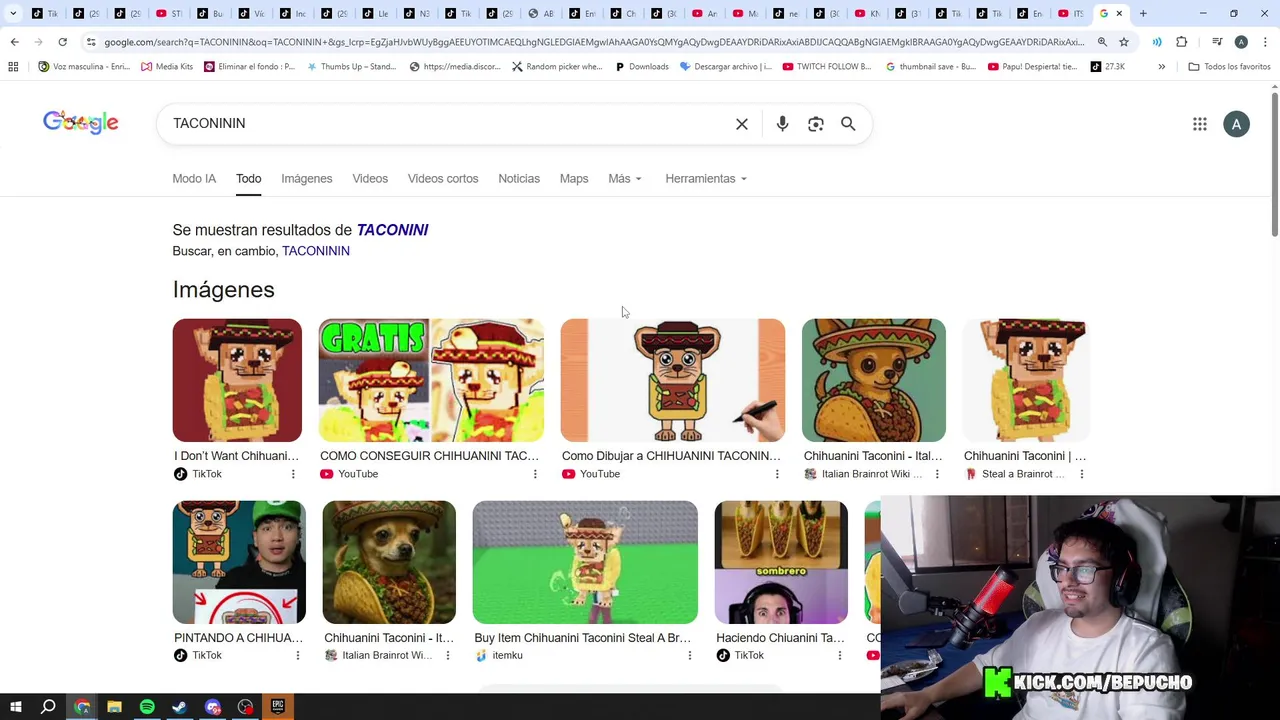Open Steam from the taskbar
This screenshot has height=720, width=1280.
(x=180, y=707)
